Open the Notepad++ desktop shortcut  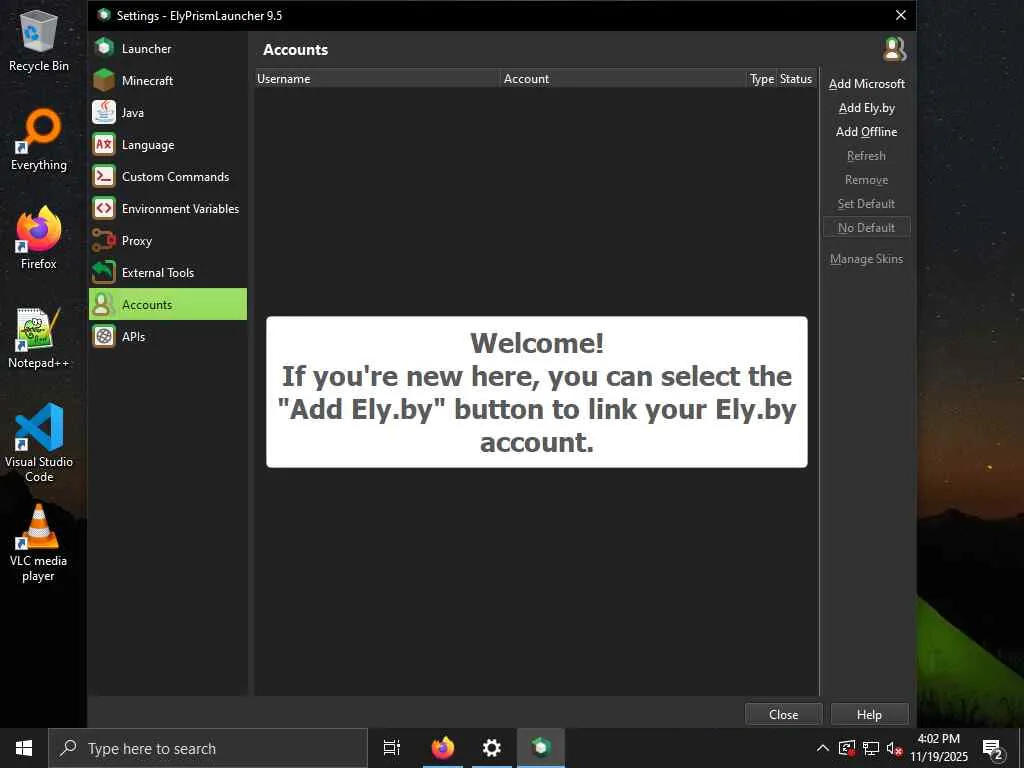pos(39,338)
